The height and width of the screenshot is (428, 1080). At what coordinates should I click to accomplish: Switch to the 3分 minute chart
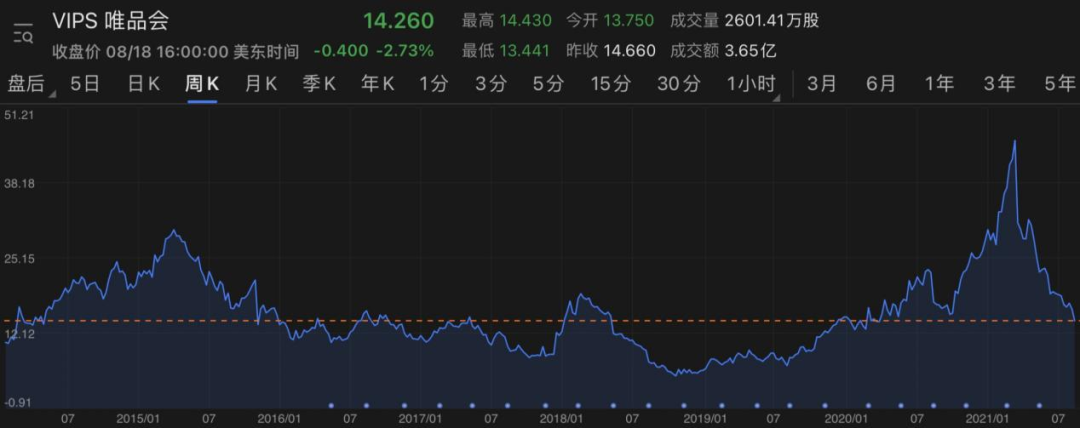[x=491, y=84]
